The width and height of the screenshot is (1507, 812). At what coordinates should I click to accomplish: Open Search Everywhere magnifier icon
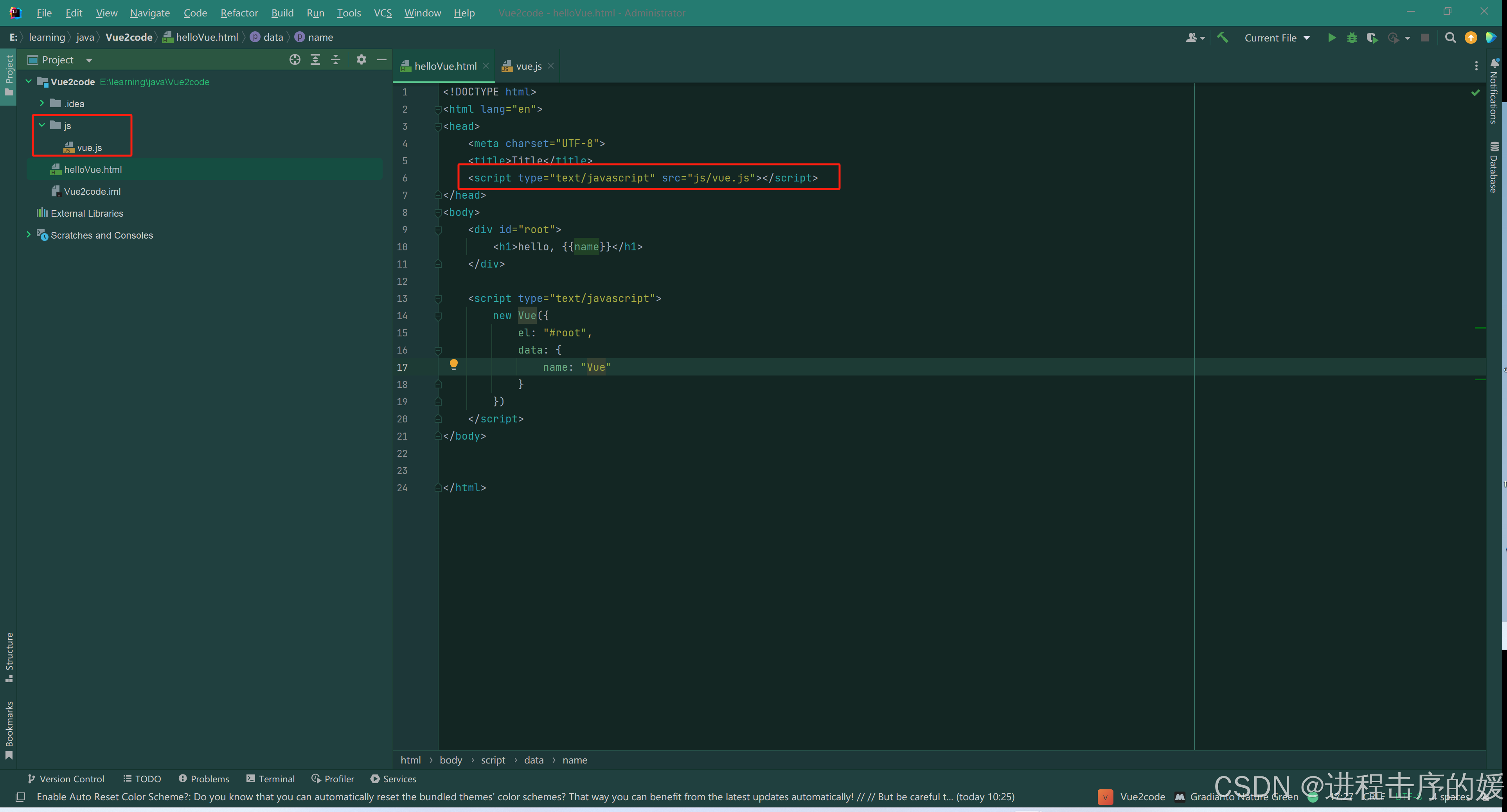pos(1450,38)
